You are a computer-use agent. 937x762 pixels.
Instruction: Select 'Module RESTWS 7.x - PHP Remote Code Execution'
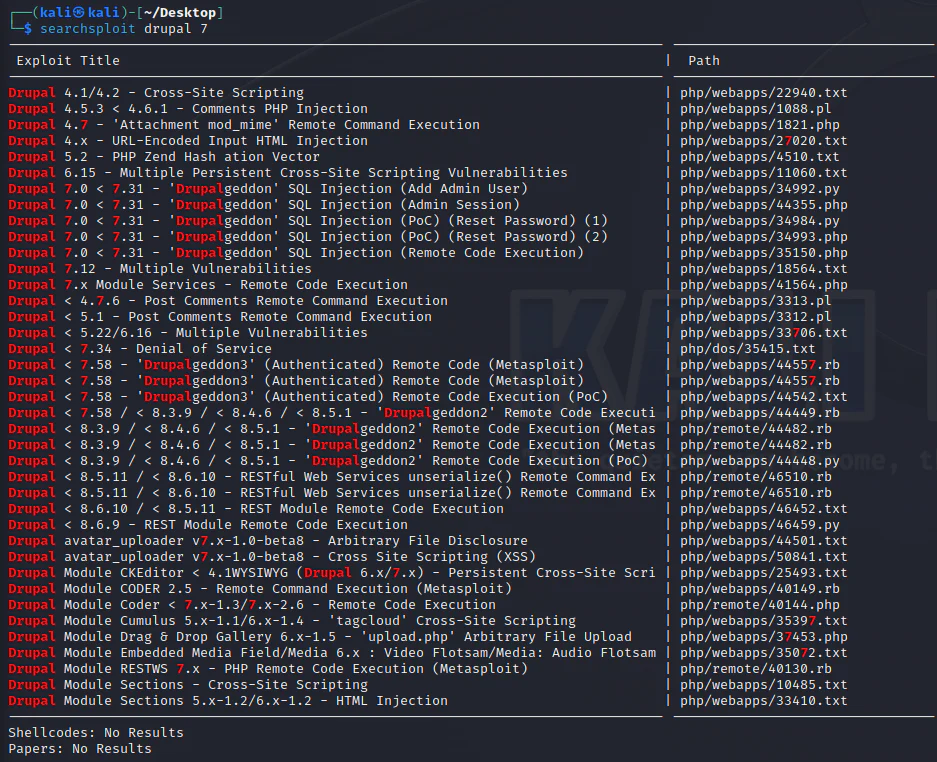268,669
